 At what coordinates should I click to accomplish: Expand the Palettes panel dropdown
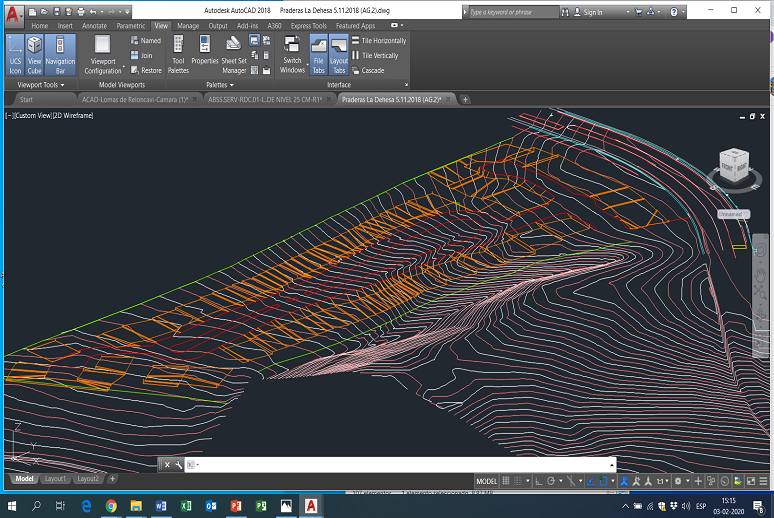220,85
